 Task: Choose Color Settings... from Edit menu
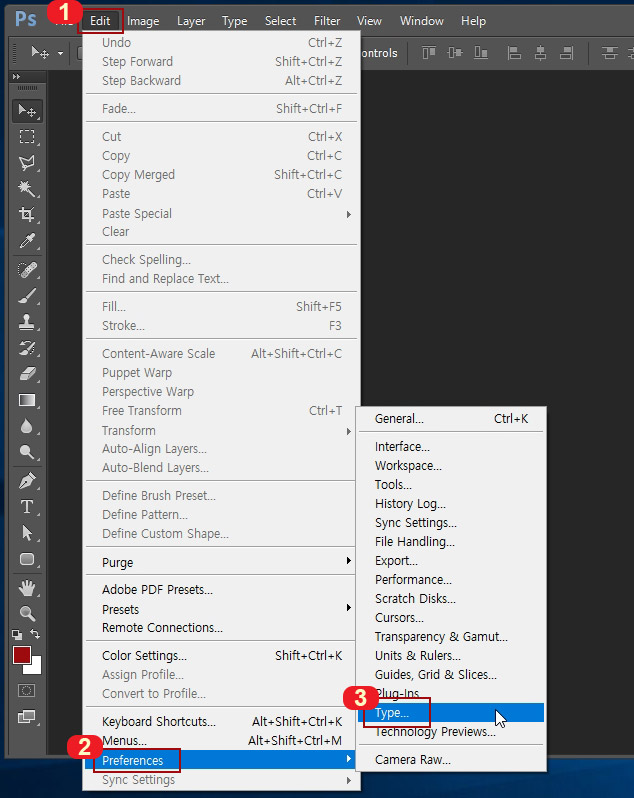click(x=221, y=656)
